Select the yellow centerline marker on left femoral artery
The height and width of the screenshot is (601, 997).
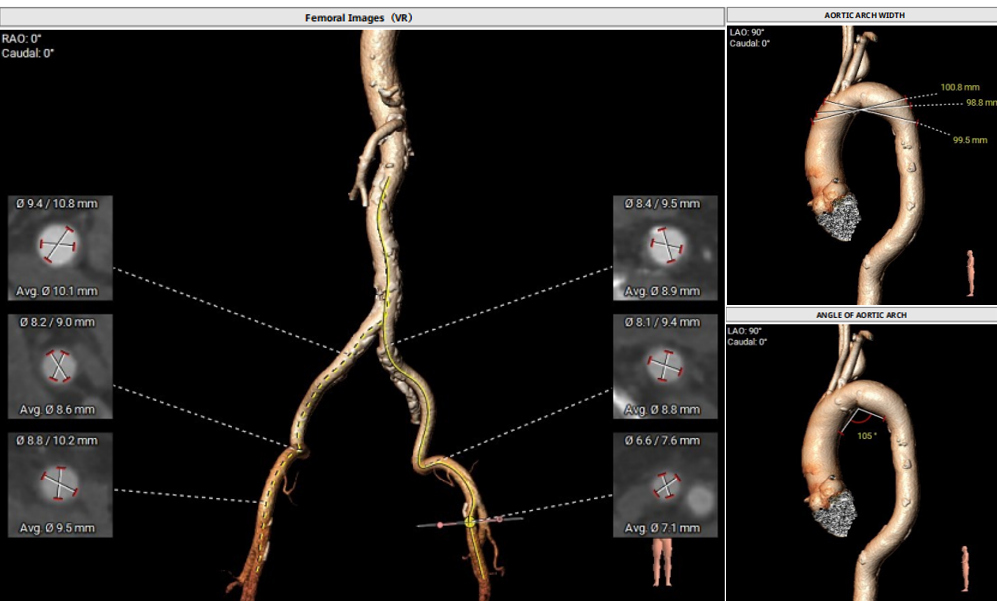pos(470,522)
